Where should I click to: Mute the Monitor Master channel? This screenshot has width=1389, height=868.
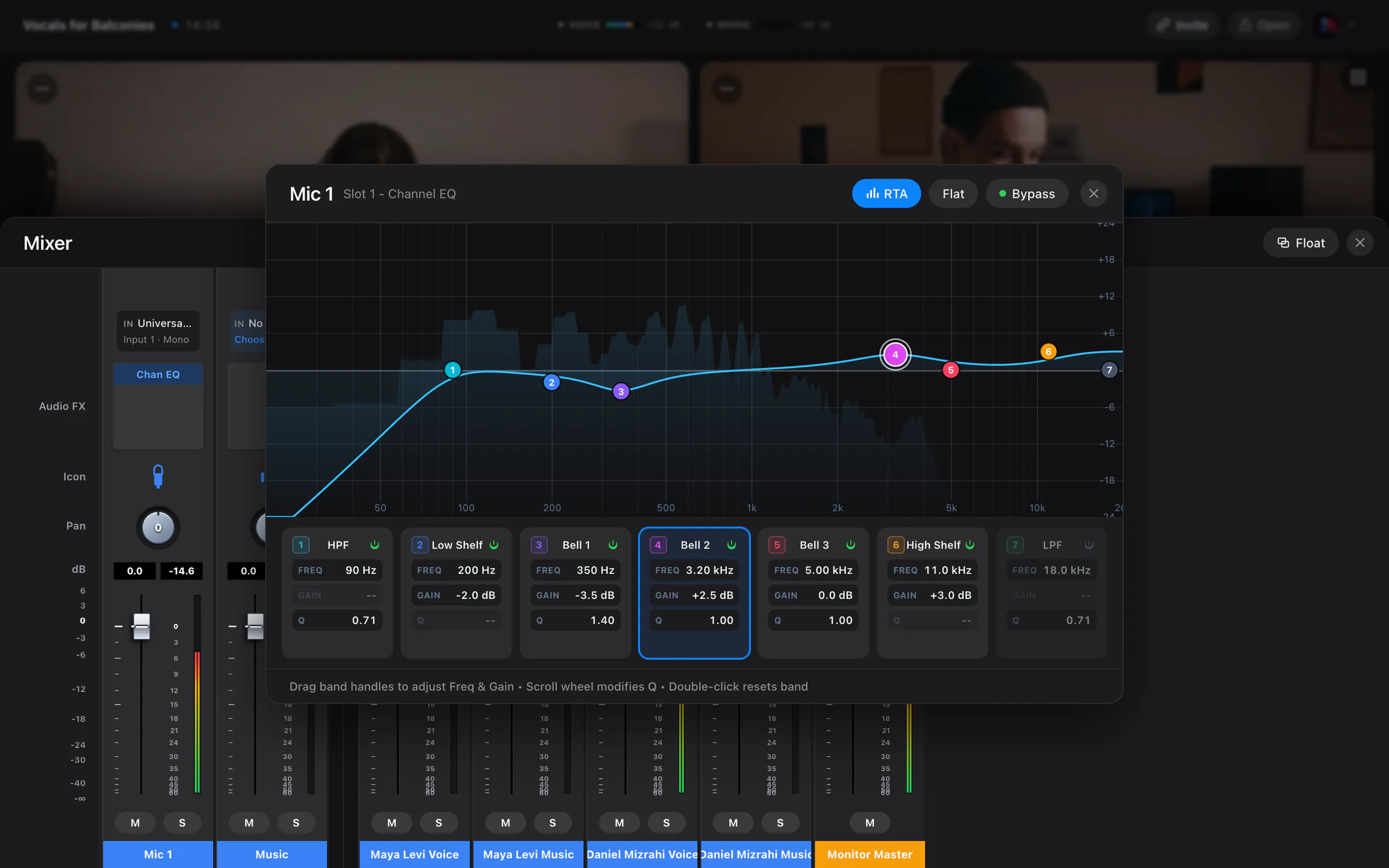pyautogui.click(x=870, y=822)
